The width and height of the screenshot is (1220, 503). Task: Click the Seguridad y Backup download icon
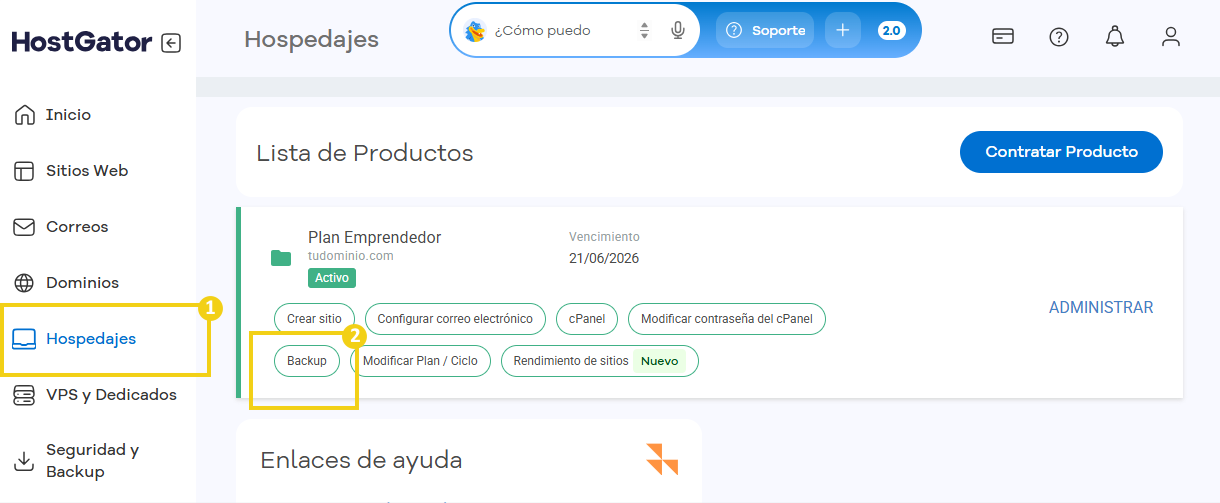pos(25,461)
